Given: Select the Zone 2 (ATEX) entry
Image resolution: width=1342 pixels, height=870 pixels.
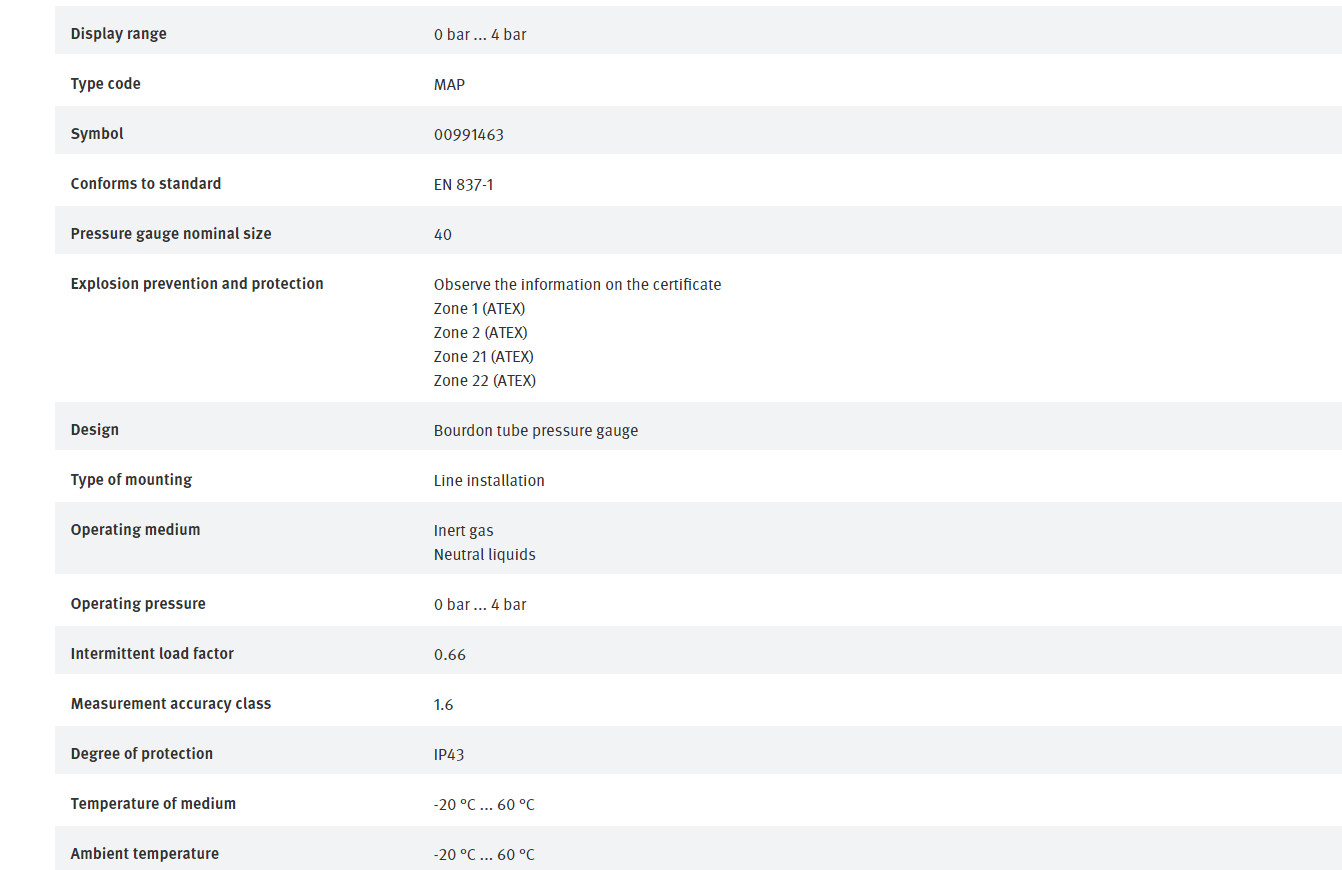Looking at the screenshot, I should click(x=480, y=333).
